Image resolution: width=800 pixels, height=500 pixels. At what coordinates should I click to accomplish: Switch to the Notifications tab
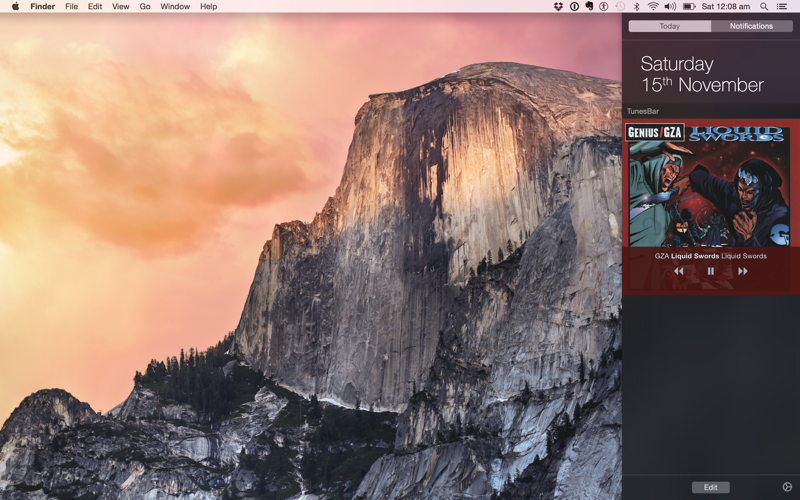coord(752,26)
